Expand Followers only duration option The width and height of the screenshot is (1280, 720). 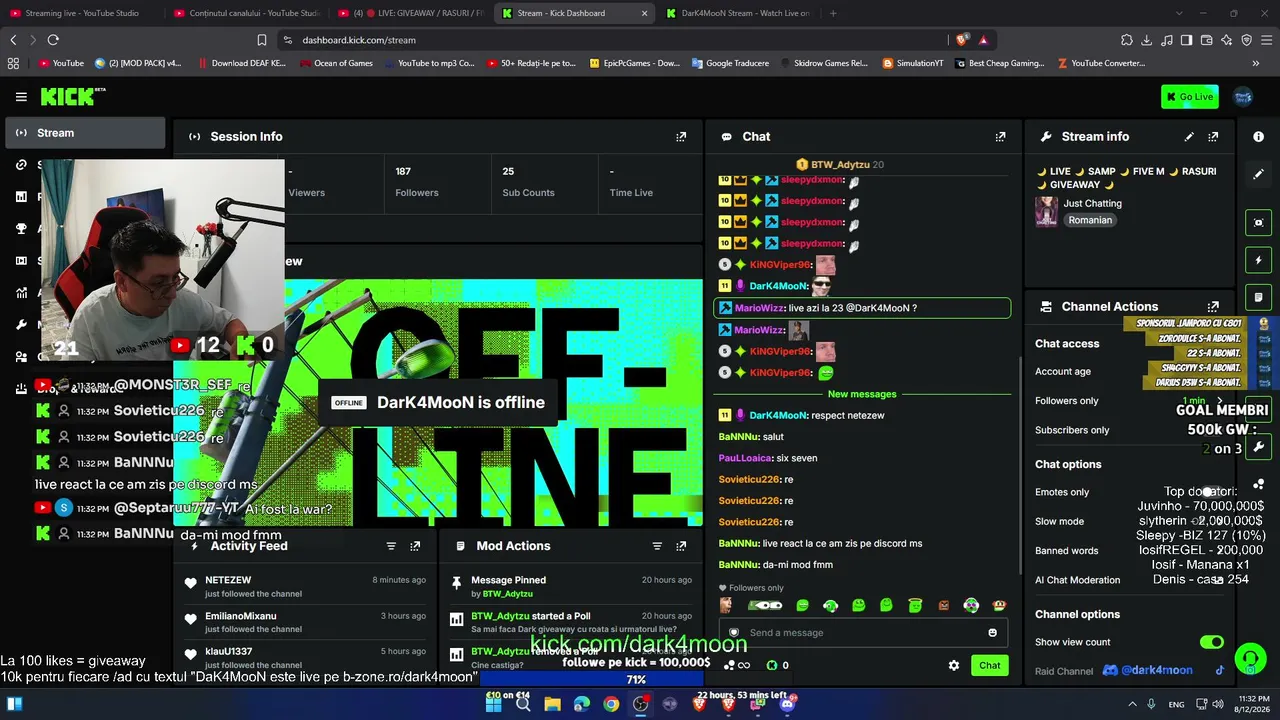pyautogui.click(x=1219, y=401)
